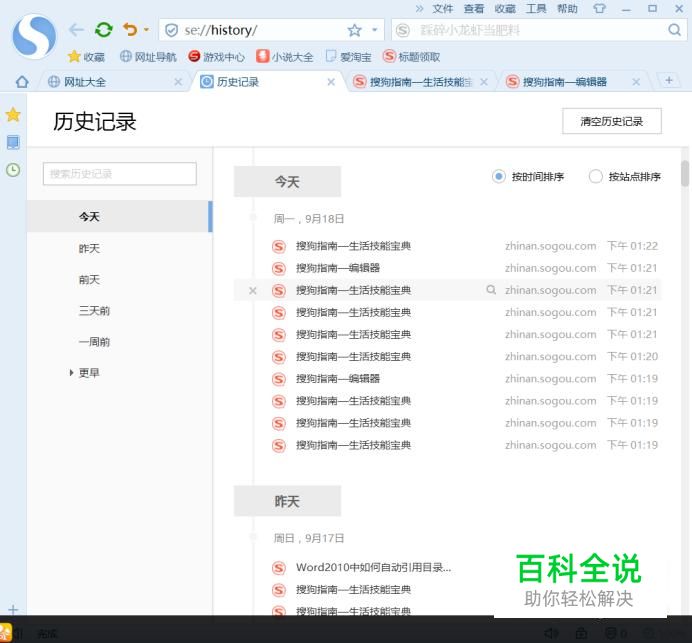Open the 帮助 menu
The height and width of the screenshot is (643, 692).
(567, 9)
